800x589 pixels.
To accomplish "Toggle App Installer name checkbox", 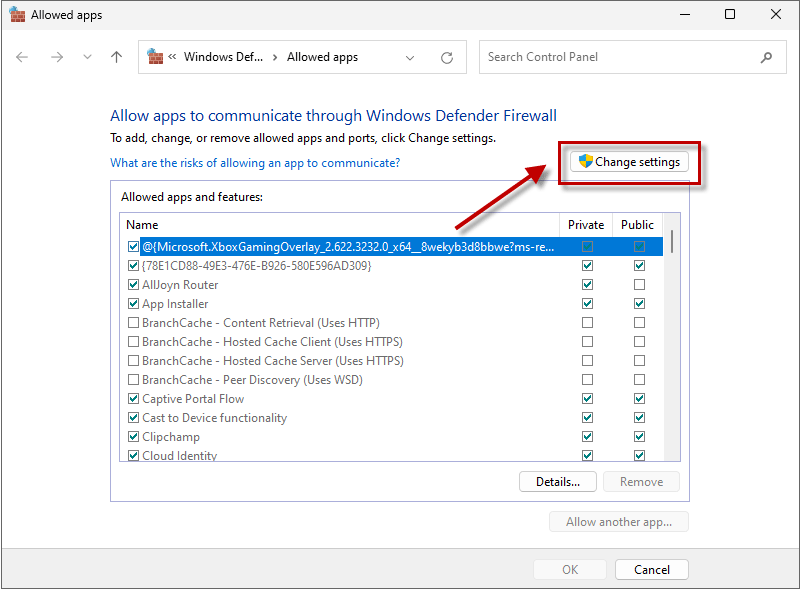I will pos(133,304).
